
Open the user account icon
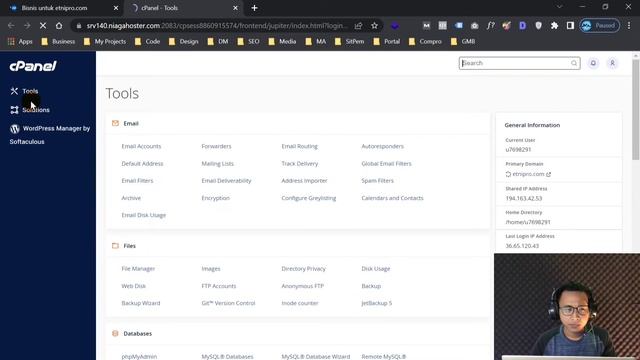pos(612,63)
